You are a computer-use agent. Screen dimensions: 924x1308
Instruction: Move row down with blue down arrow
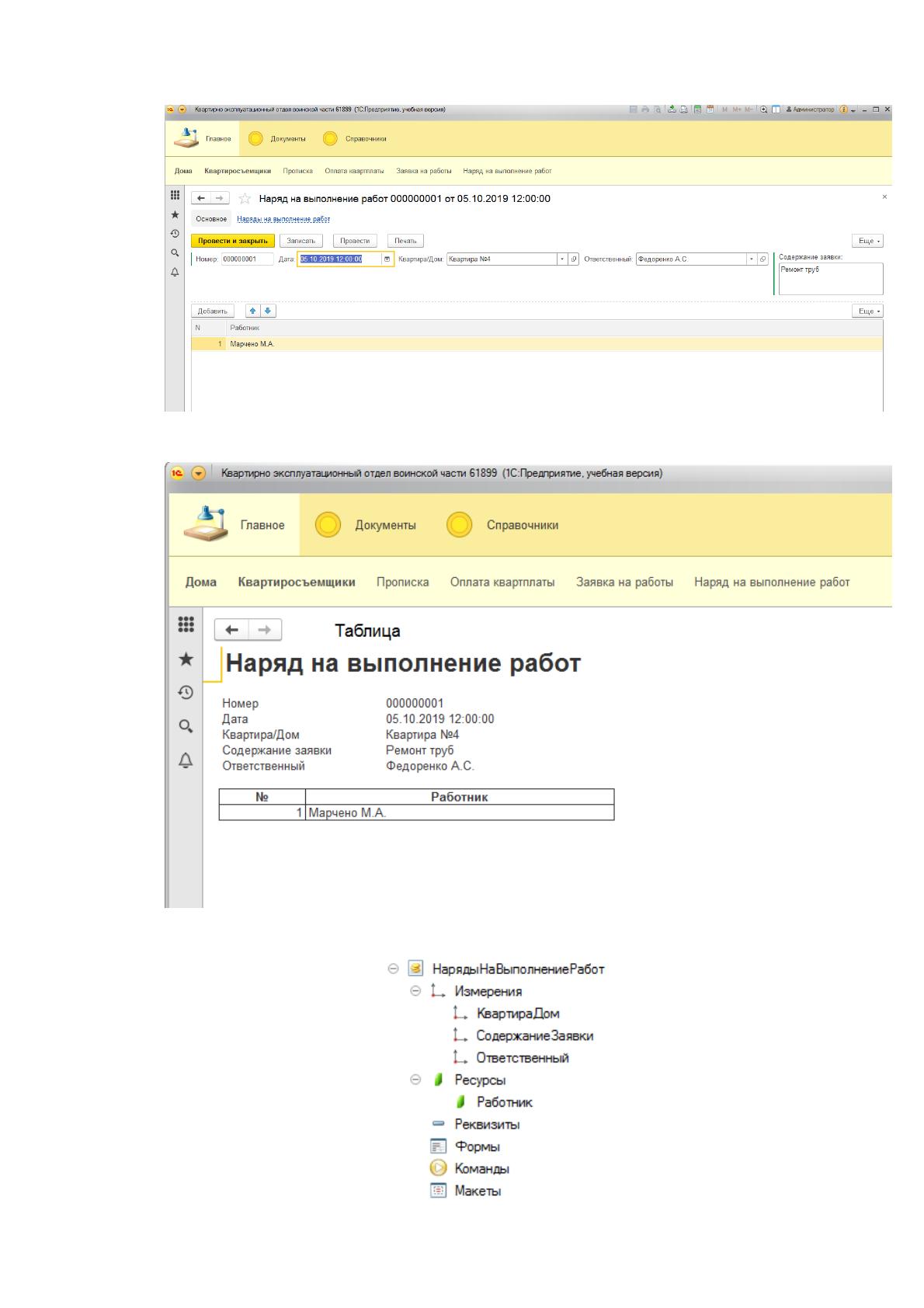pyautogui.click(x=268, y=311)
